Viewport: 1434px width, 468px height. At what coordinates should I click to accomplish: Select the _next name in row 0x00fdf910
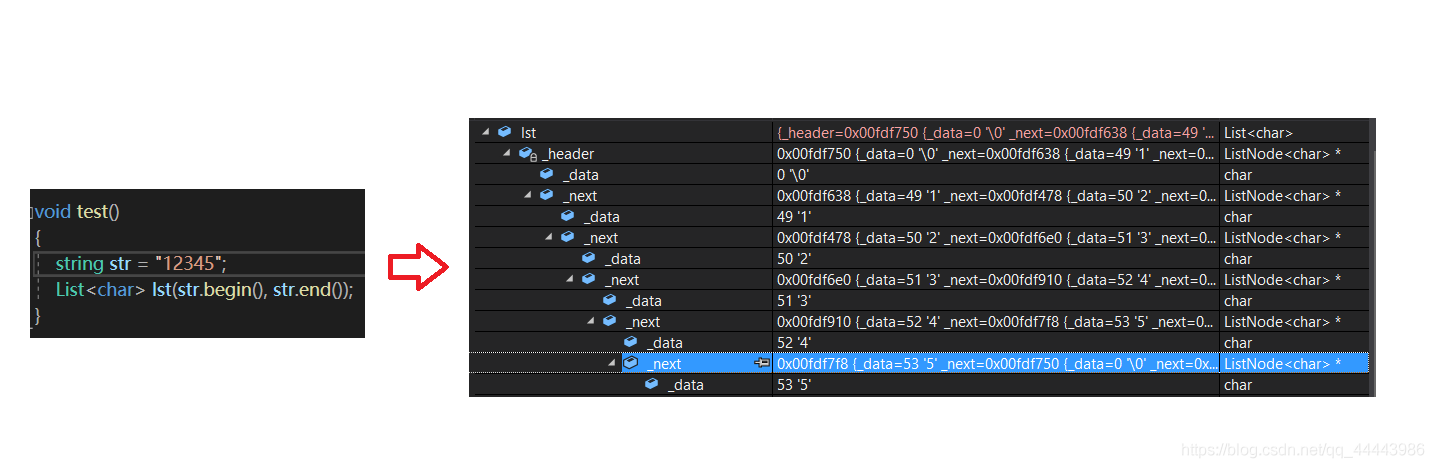coord(642,322)
